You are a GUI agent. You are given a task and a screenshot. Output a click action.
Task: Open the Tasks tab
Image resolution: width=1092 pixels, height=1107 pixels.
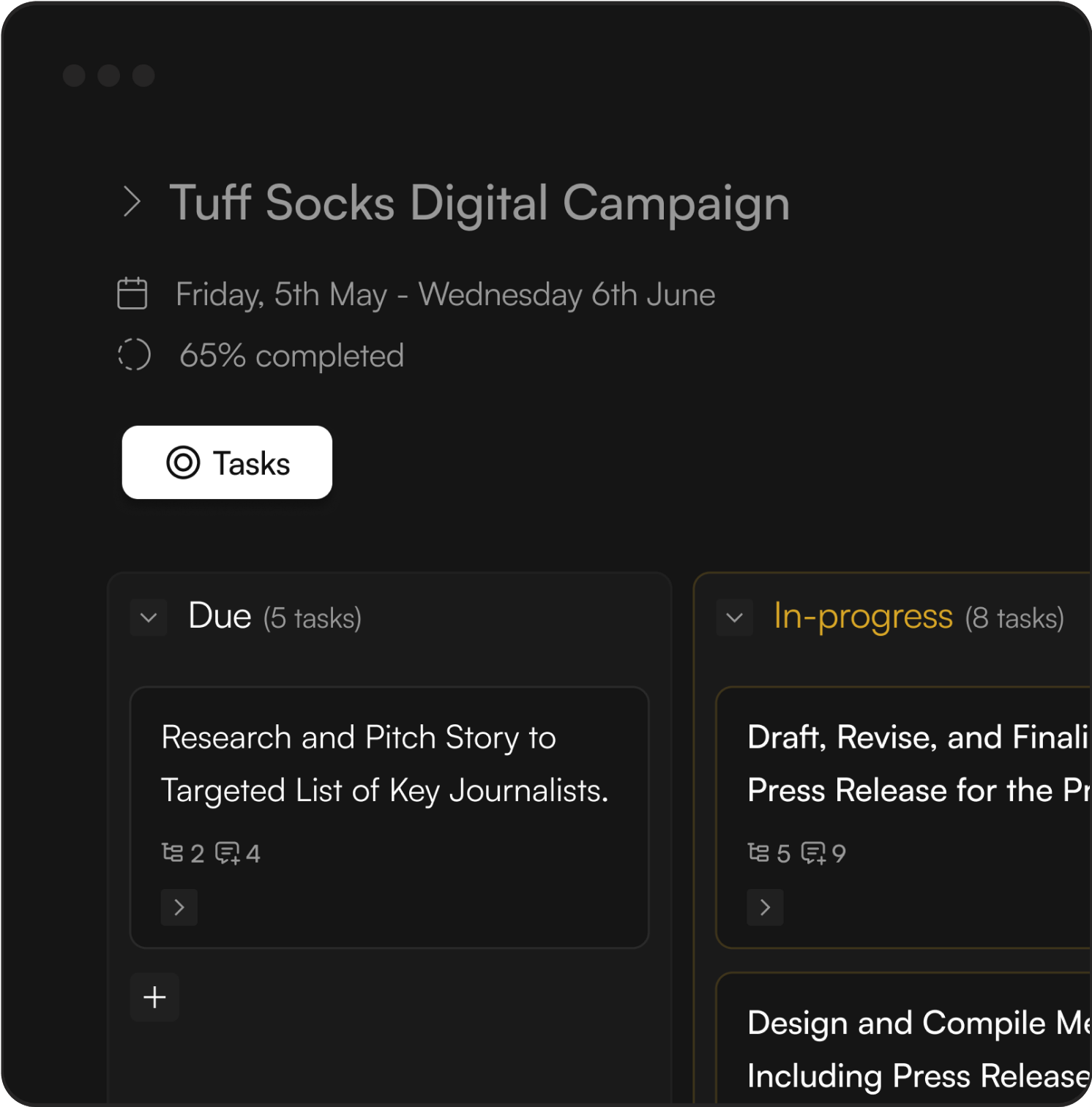[227, 463]
